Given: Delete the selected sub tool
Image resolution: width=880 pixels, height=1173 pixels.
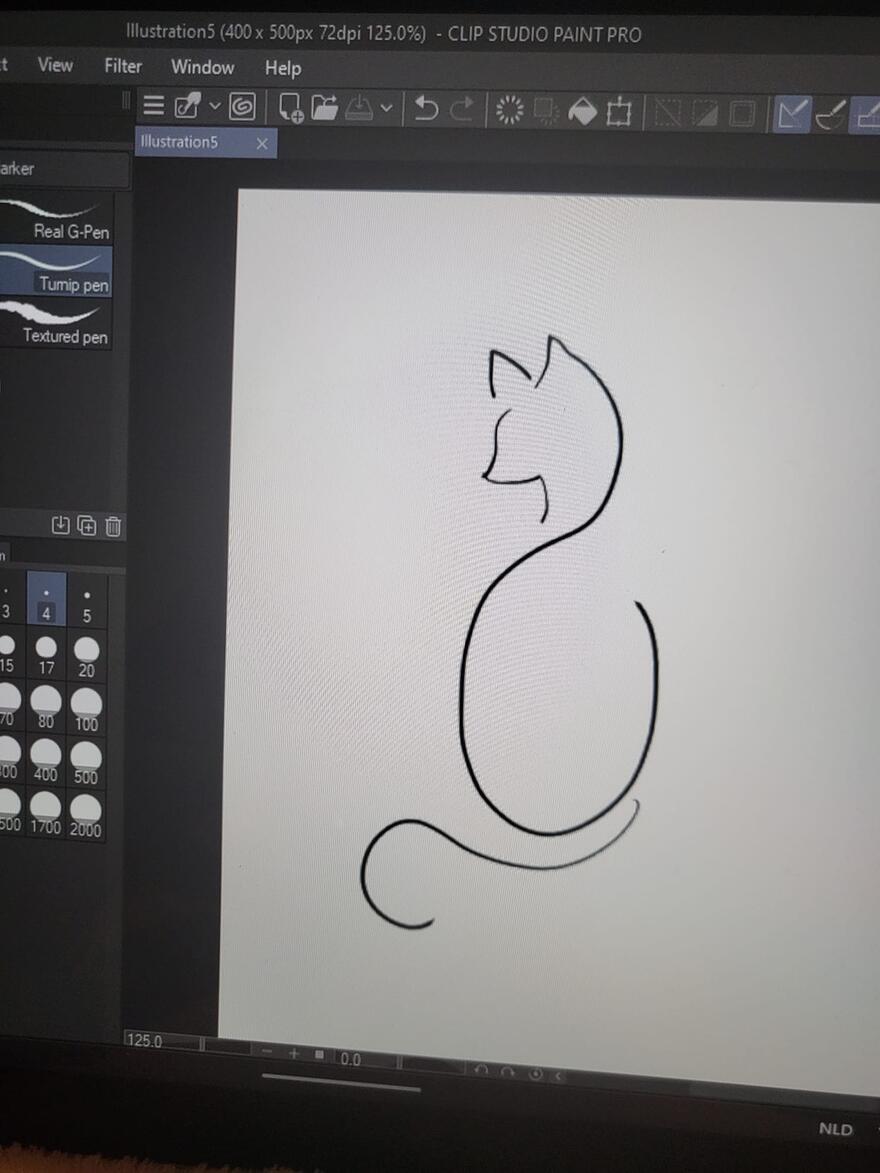Looking at the screenshot, I should [x=113, y=527].
